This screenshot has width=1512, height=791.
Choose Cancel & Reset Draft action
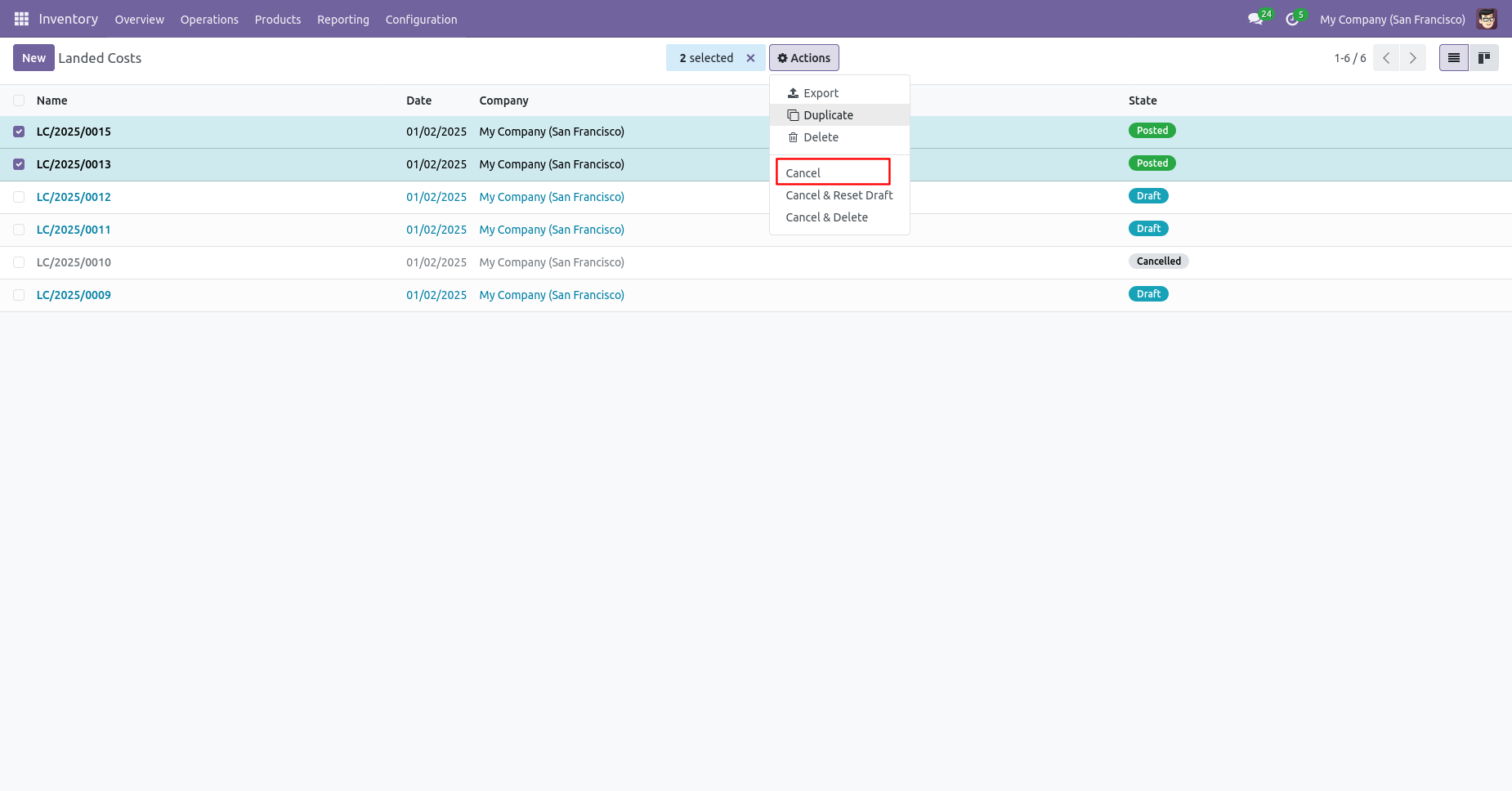tap(839, 195)
